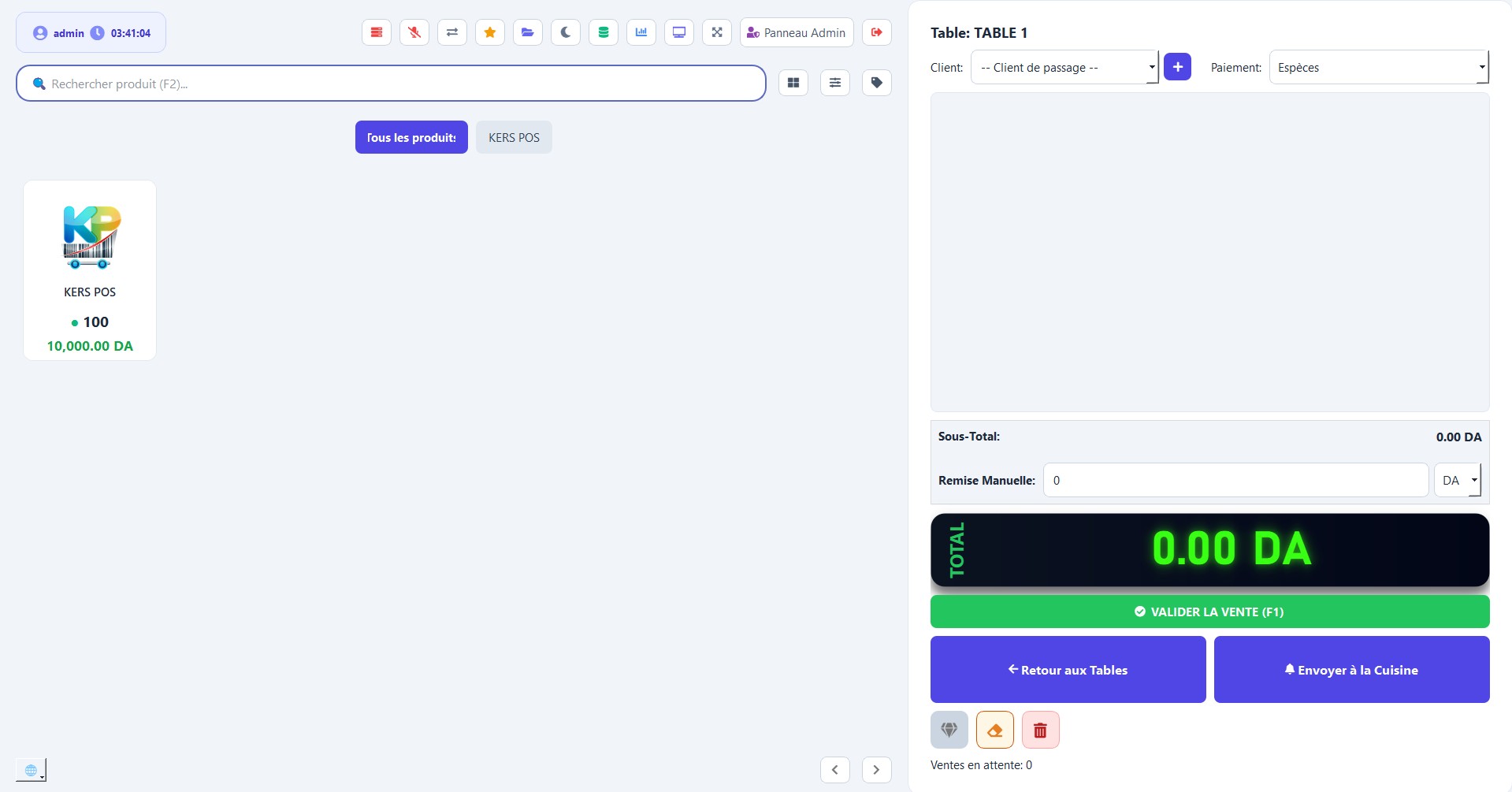The image size is (1512, 792).
Task: Click the red microphone-muted icon
Action: [x=414, y=32]
